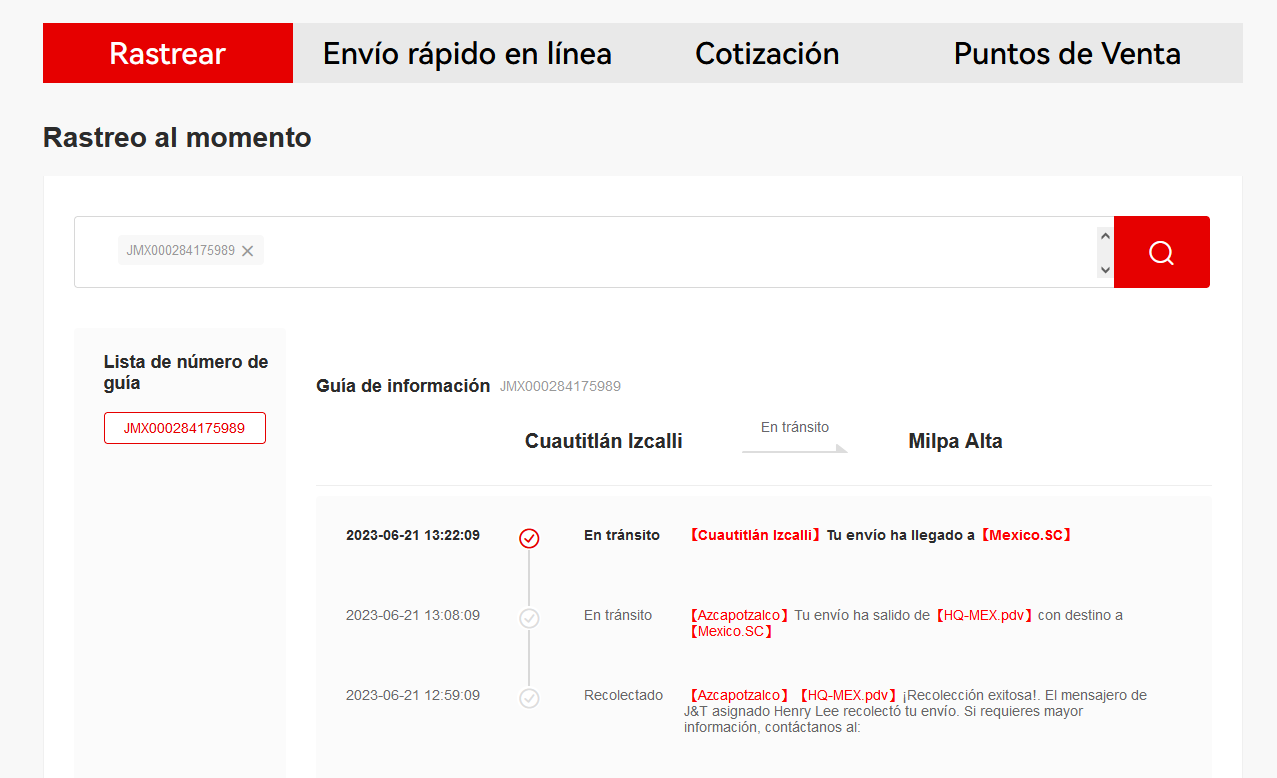Click the 12:59:09 gray checkmark icon
The image size is (1277, 778).
pos(529,698)
